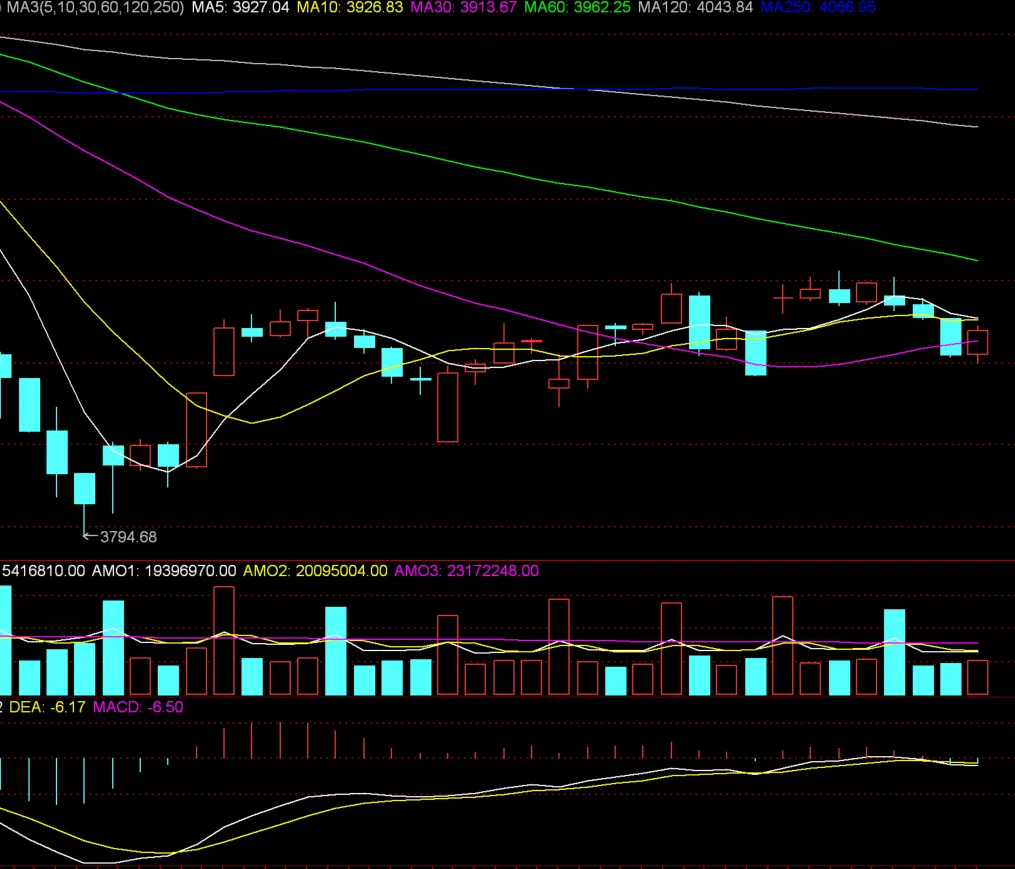Click the MA30: 3913.67 label
Screen dimensions: 1015x869
463,8
